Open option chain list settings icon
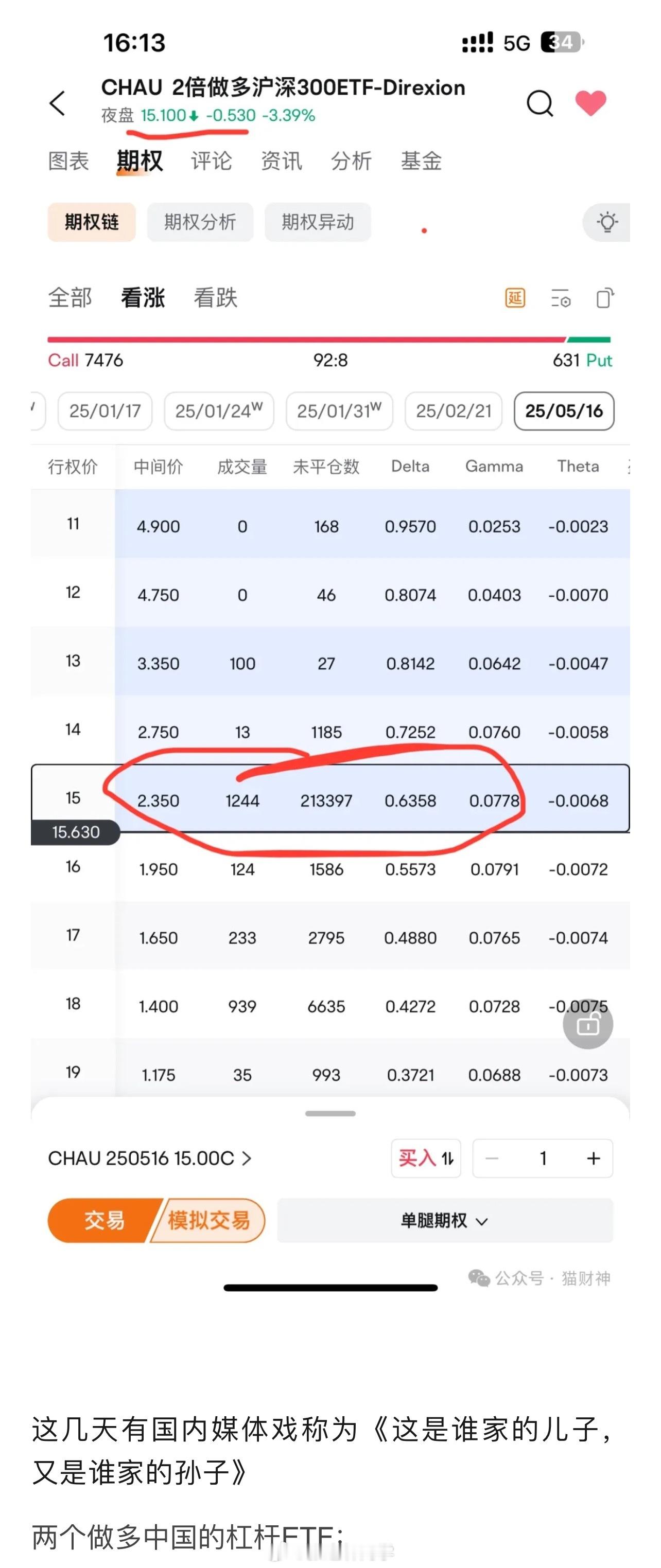 (561, 298)
